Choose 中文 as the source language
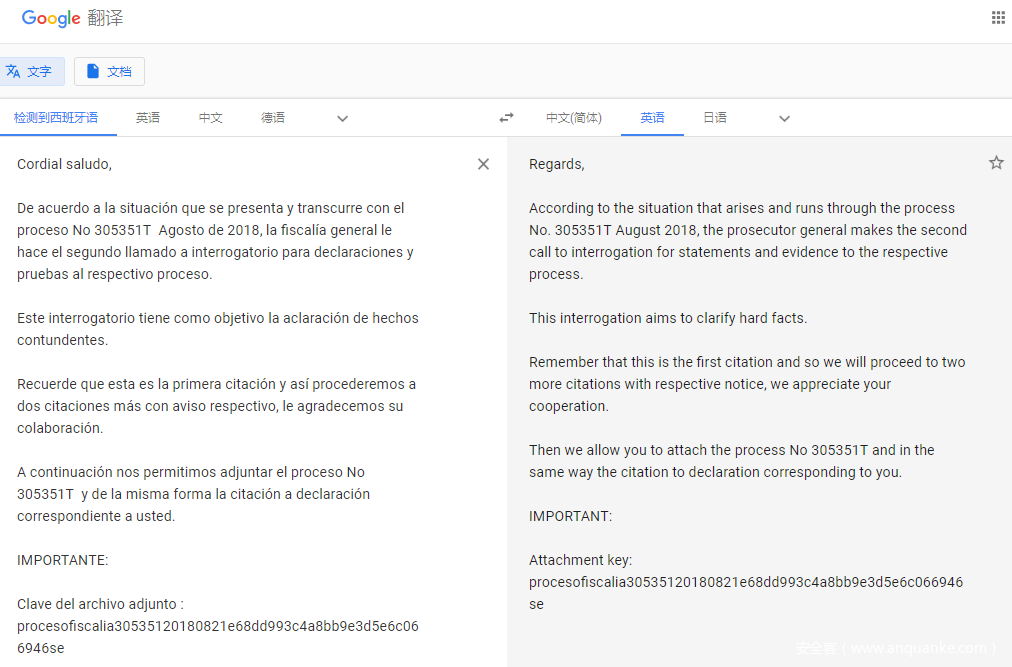The image size is (1012, 667). pos(210,118)
